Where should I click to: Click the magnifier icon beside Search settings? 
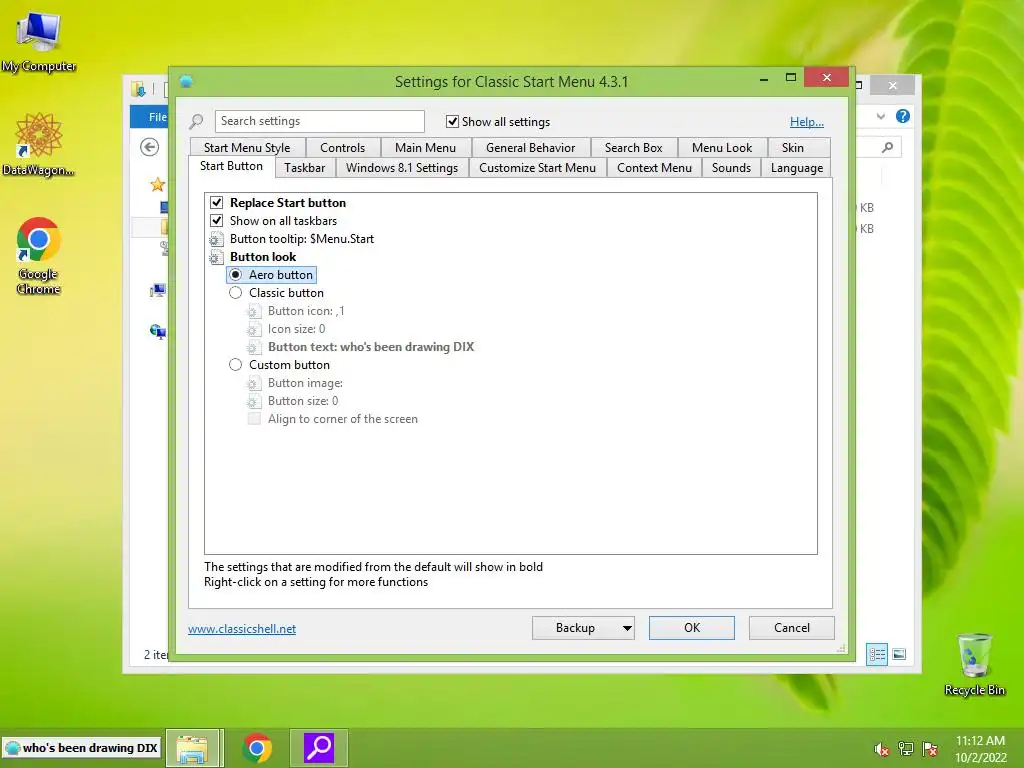(196, 121)
